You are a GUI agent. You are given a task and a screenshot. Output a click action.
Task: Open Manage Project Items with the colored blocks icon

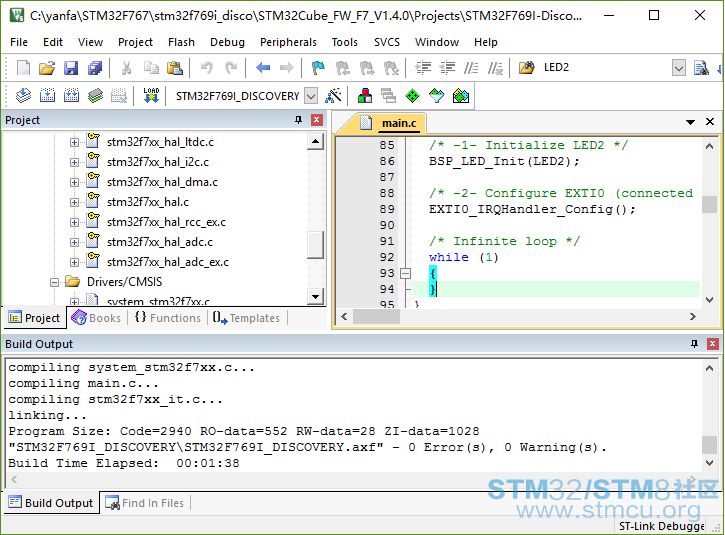click(x=365, y=96)
